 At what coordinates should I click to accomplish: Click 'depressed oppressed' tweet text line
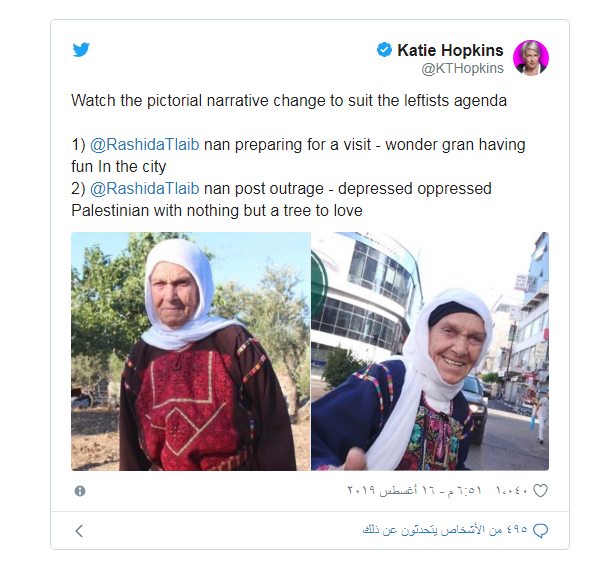[x=281, y=189]
